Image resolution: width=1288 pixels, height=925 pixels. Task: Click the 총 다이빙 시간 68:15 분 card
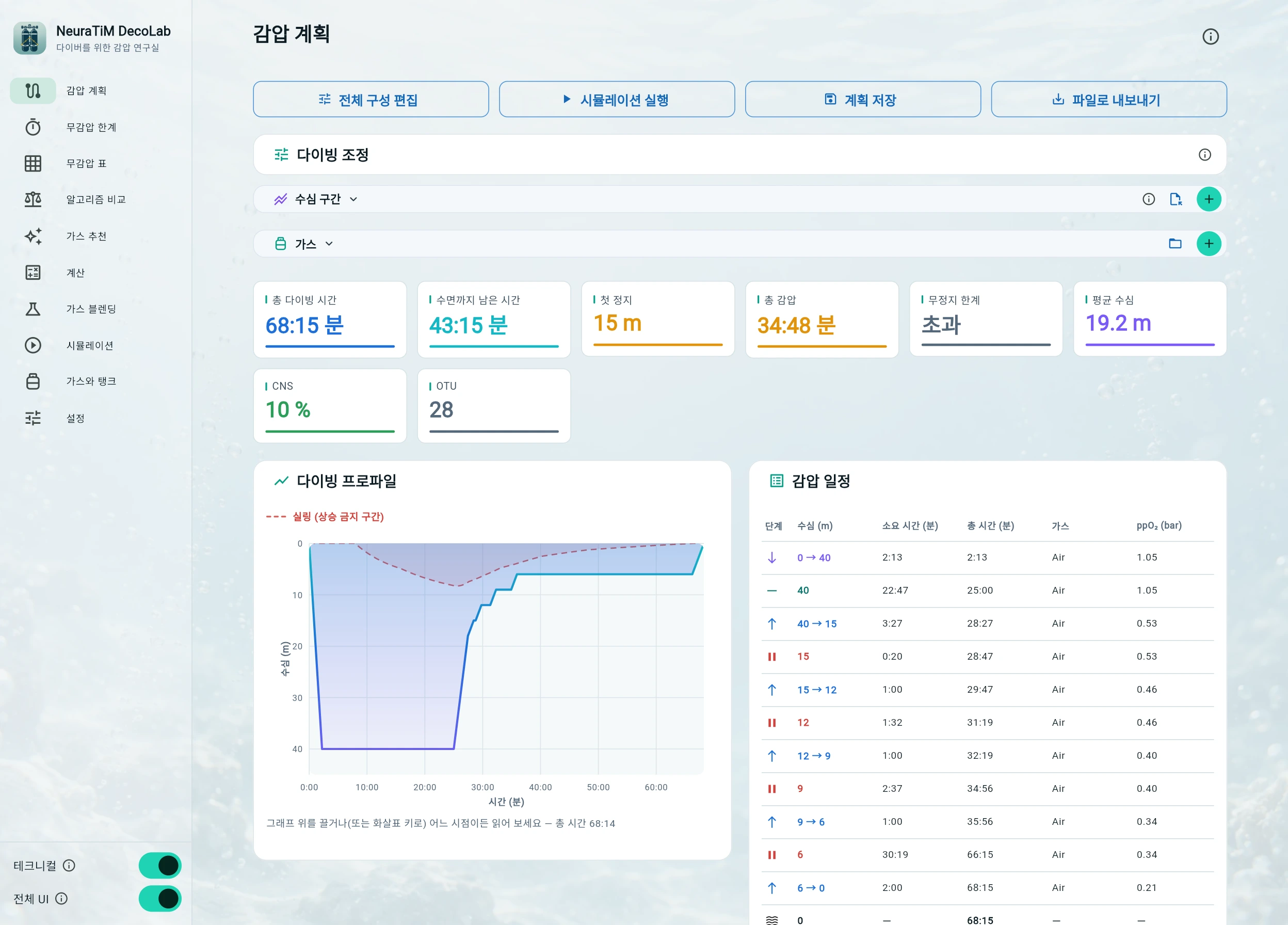pyautogui.click(x=330, y=320)
